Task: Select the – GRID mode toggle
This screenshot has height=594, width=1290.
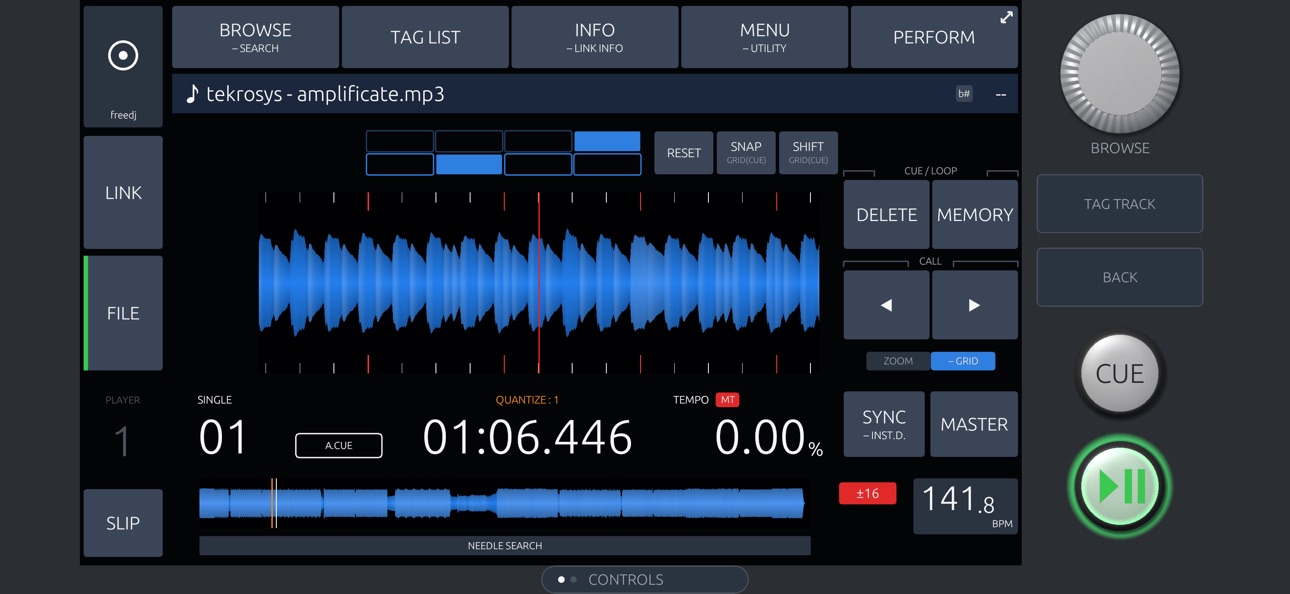Action: pos(963,361)
